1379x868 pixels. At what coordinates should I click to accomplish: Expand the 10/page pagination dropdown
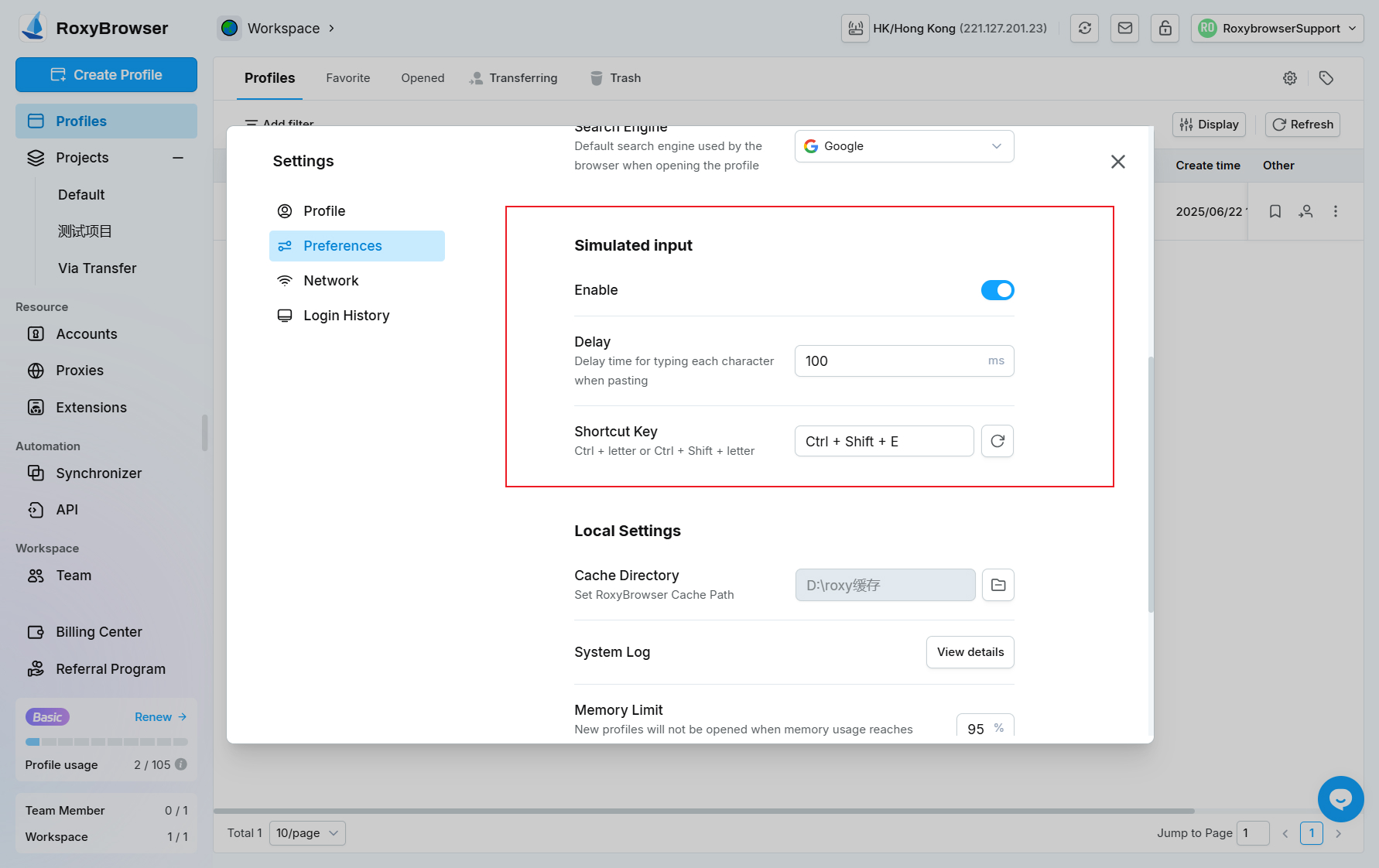[x=307, y=833]
